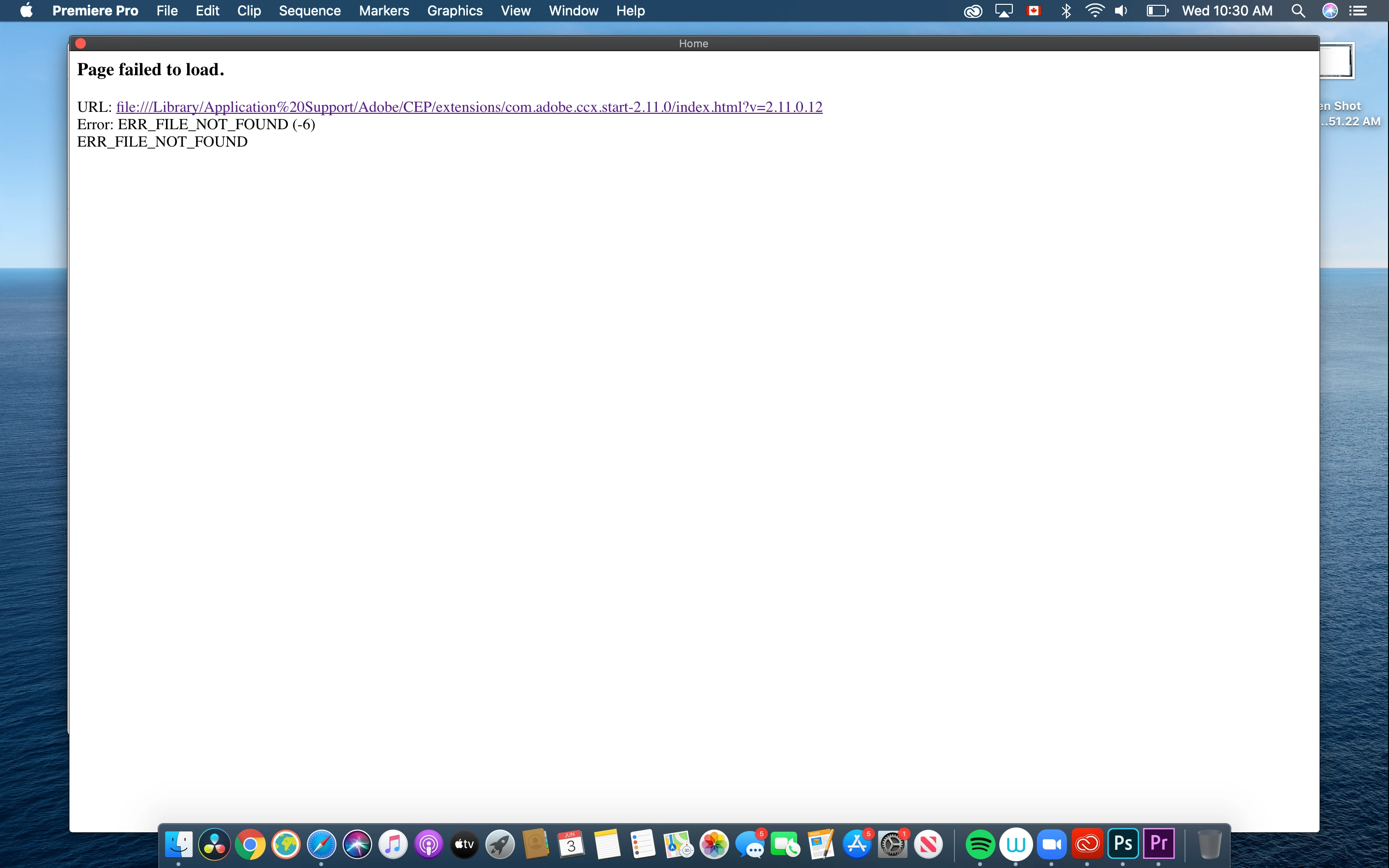1389x868 pixels.
Task: Click the Premiere Pro dock icon
Action: 1158,844
